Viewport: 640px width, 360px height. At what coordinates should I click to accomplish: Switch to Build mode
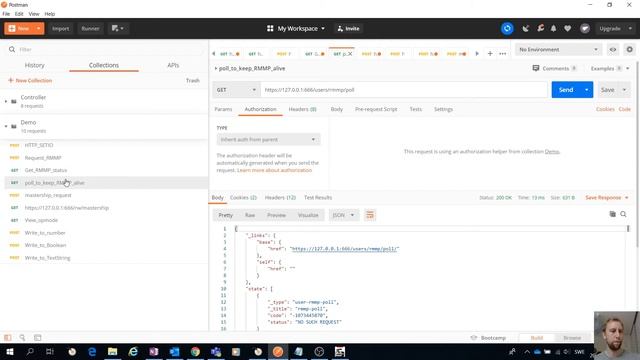[x=536, y=338]
